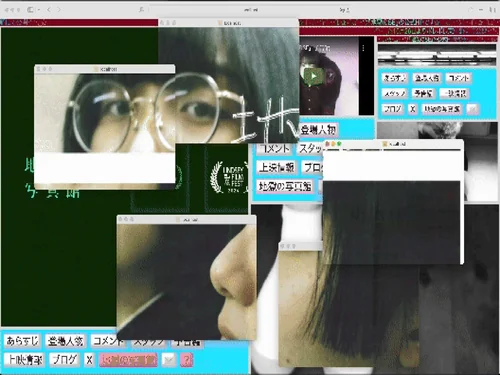Screen dimensions: 500x375
Task: Select コメント in the bottom-left navigation
Action: point(108,341)
